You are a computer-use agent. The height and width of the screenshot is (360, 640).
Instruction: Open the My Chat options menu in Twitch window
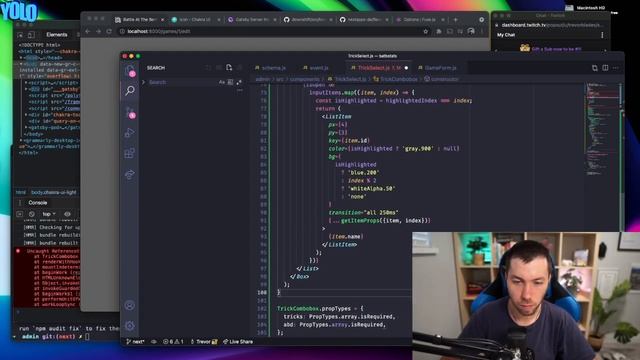(x=602, y=35)
